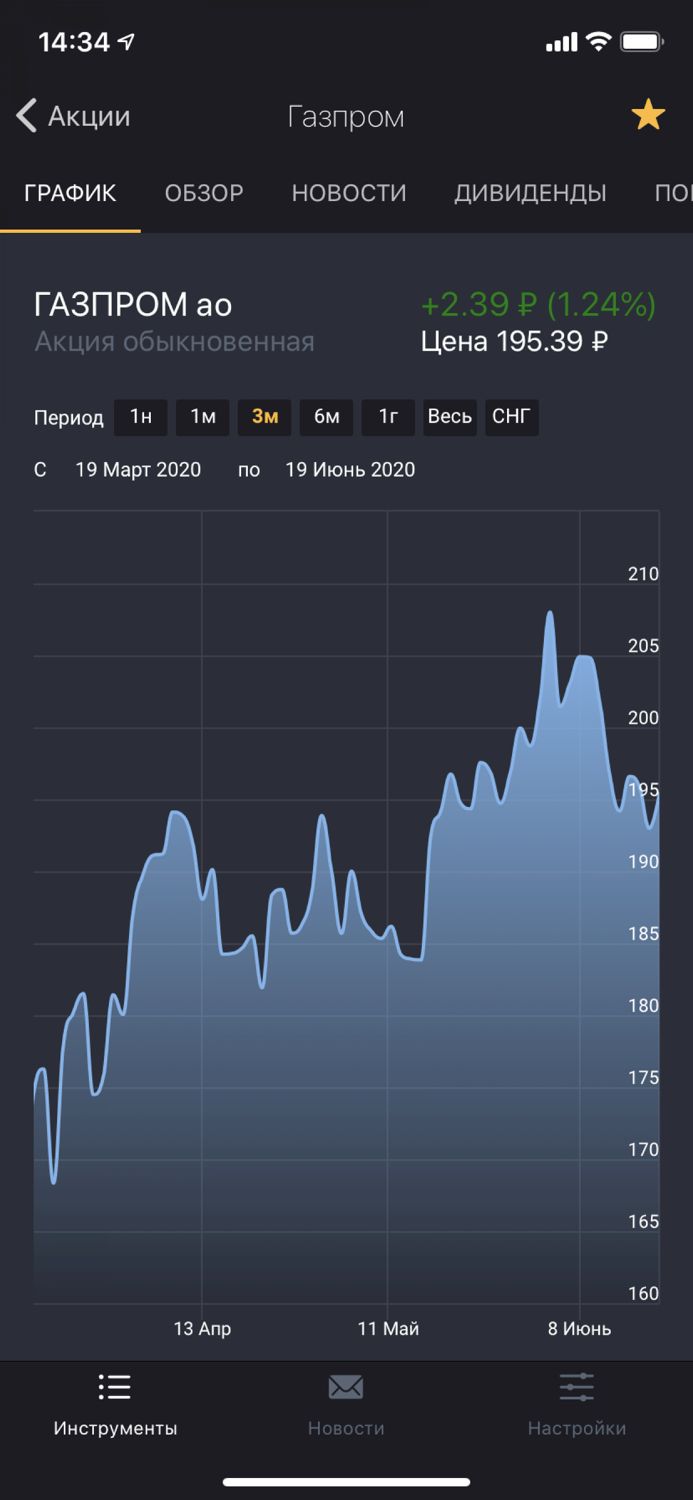Tap the Акция обыкновенная subtitle

tap(174, 342)
